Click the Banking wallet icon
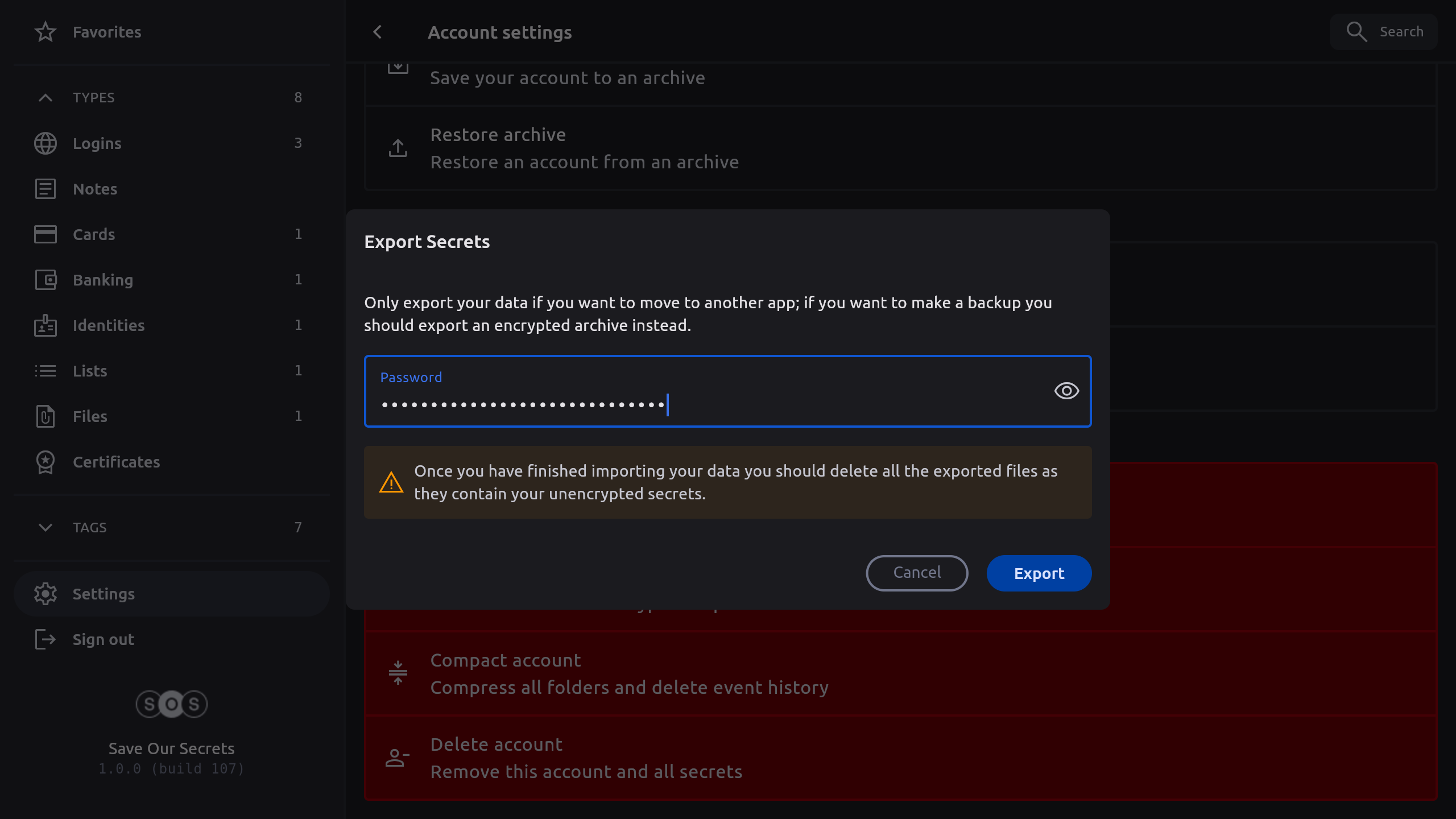The image size is (1456, 819). click(45, 280)
